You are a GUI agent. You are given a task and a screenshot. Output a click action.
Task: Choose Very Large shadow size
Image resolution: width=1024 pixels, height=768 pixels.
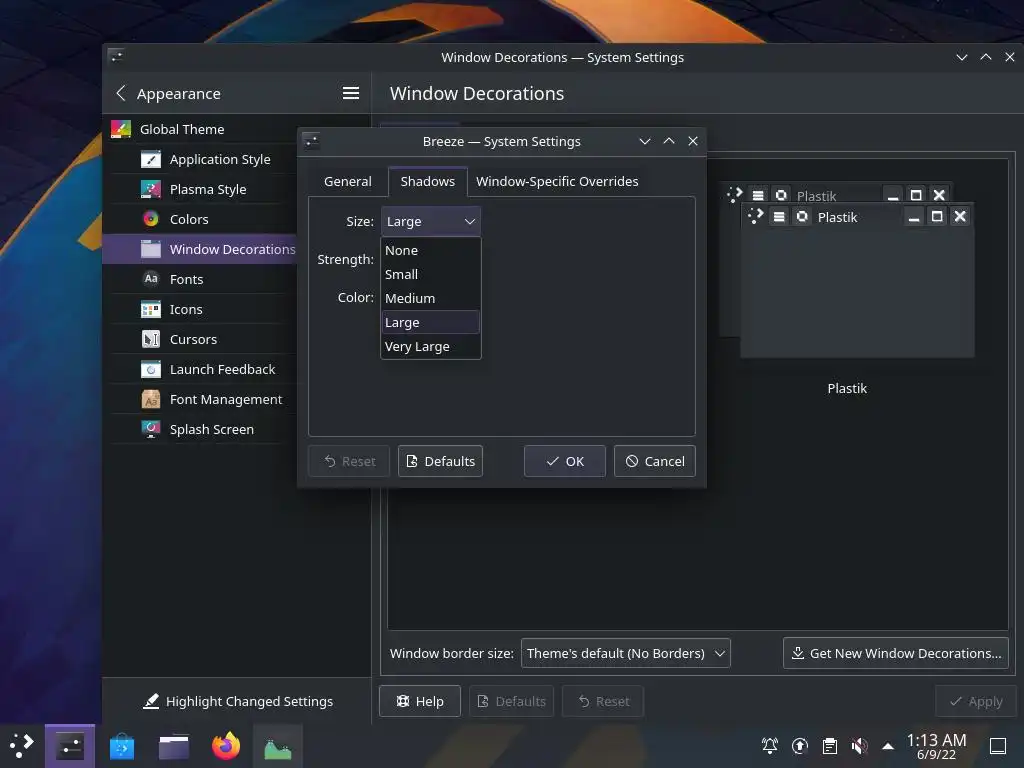pyautogui.click(x=430, y=347)
